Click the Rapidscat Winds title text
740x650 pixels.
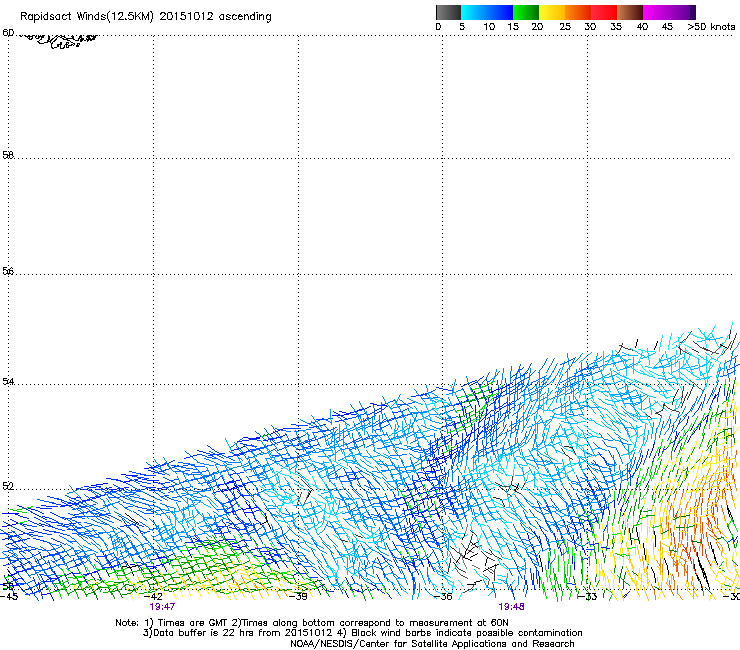click(x=146, y=17)
